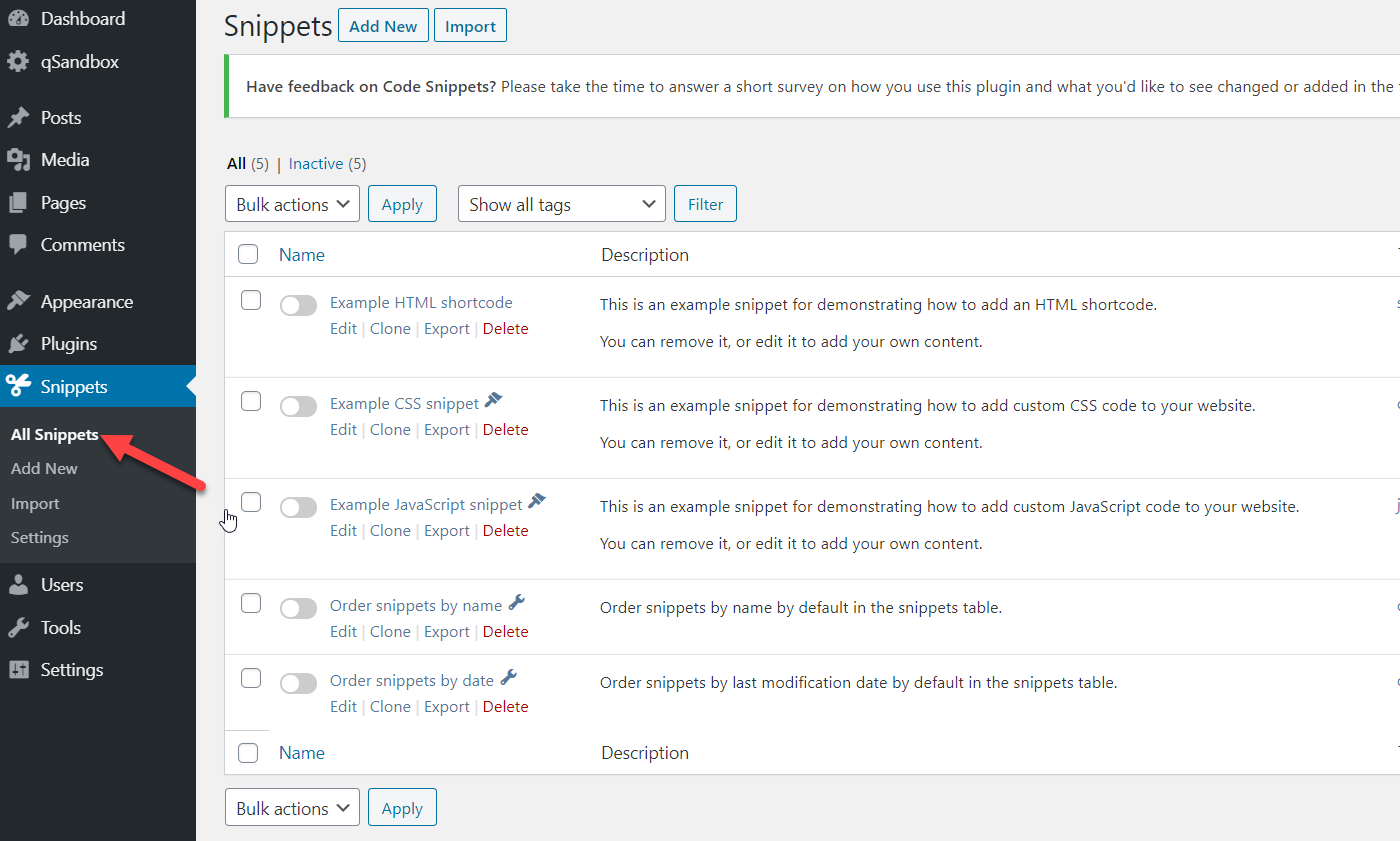Viewport: 1400px width, 841px height.
Task: Sort by the Name column header
Action: click(x=302, y=255)
